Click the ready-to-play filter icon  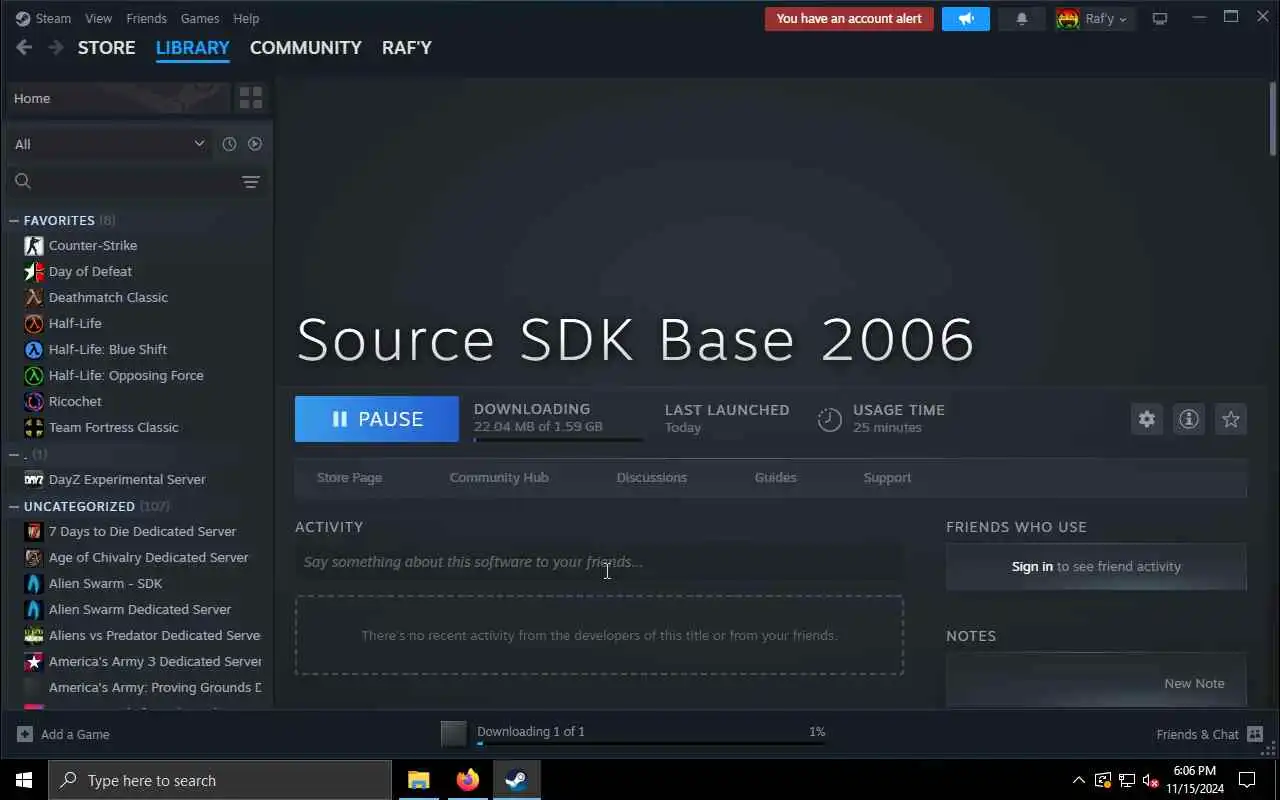click(x=255, y=144)
